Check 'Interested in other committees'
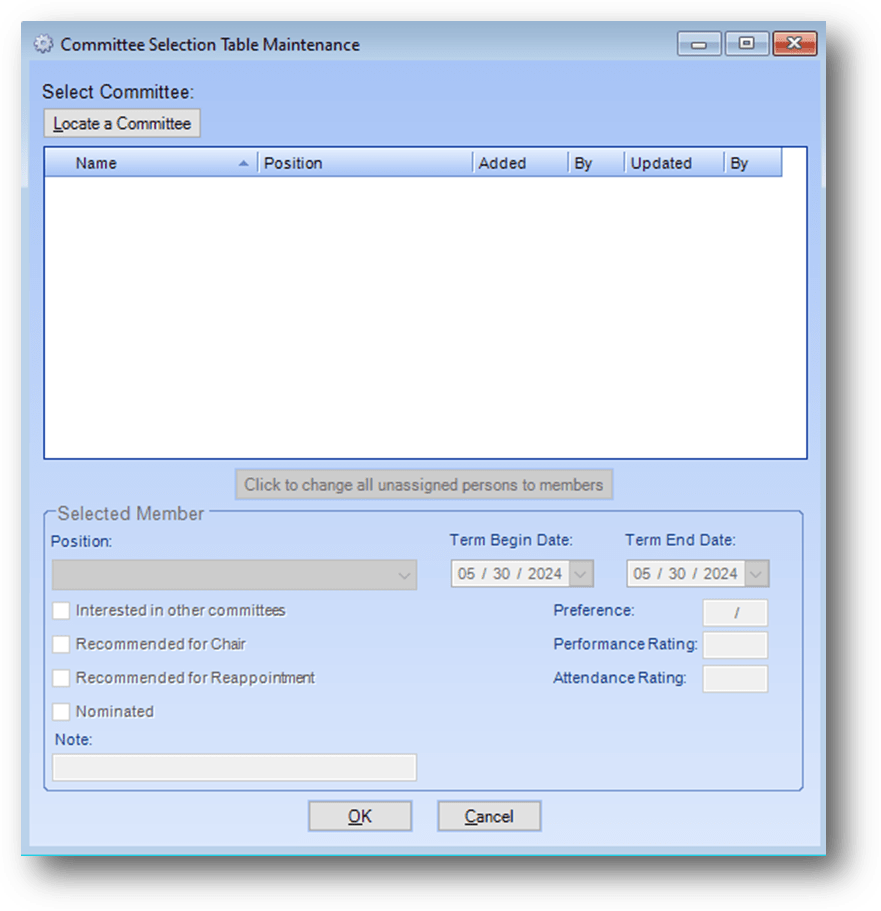The image size is (881, 911). pyautogui.click(x=61, y=610)
